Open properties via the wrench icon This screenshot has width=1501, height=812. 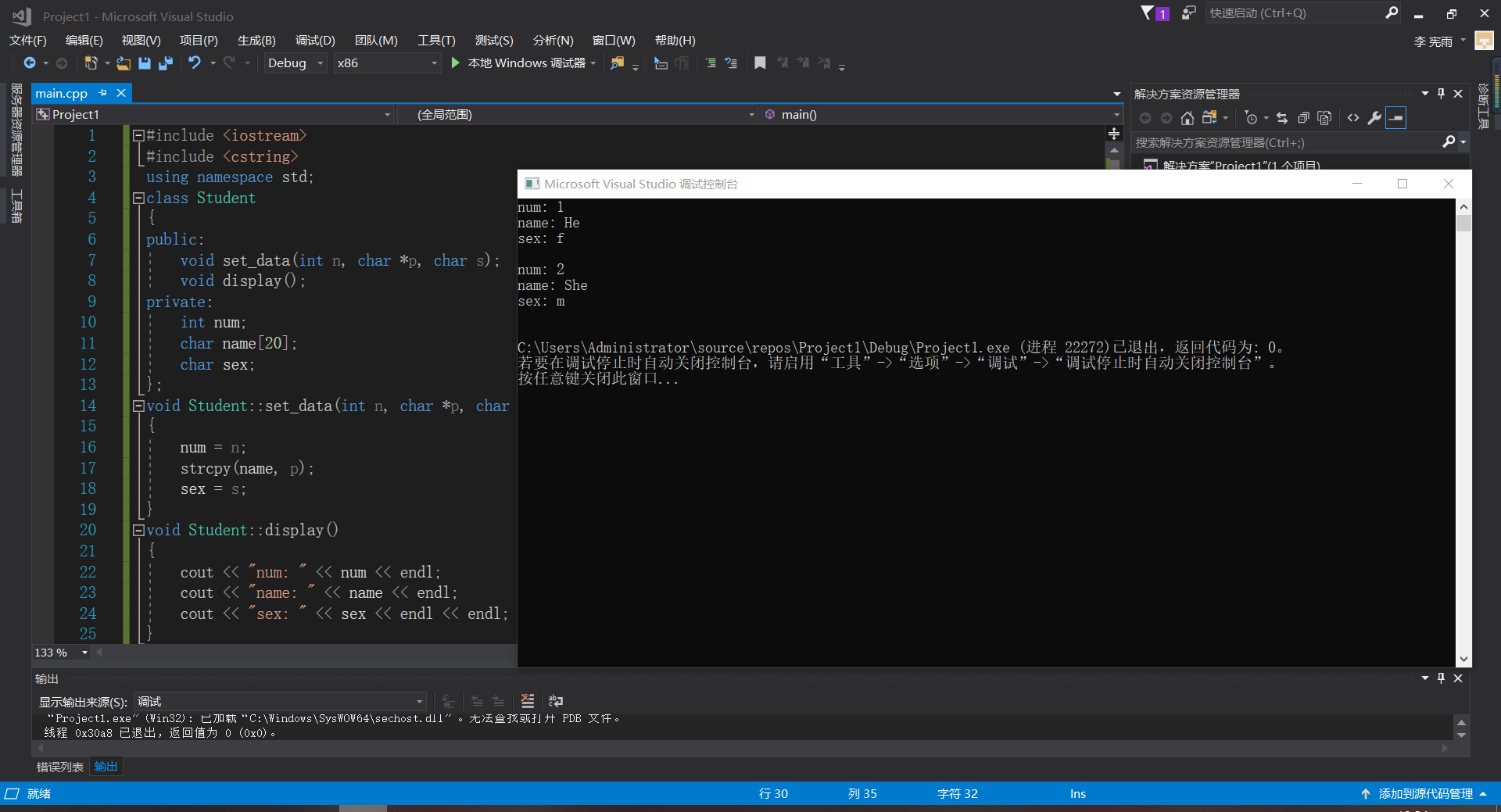pos(1374,118)
